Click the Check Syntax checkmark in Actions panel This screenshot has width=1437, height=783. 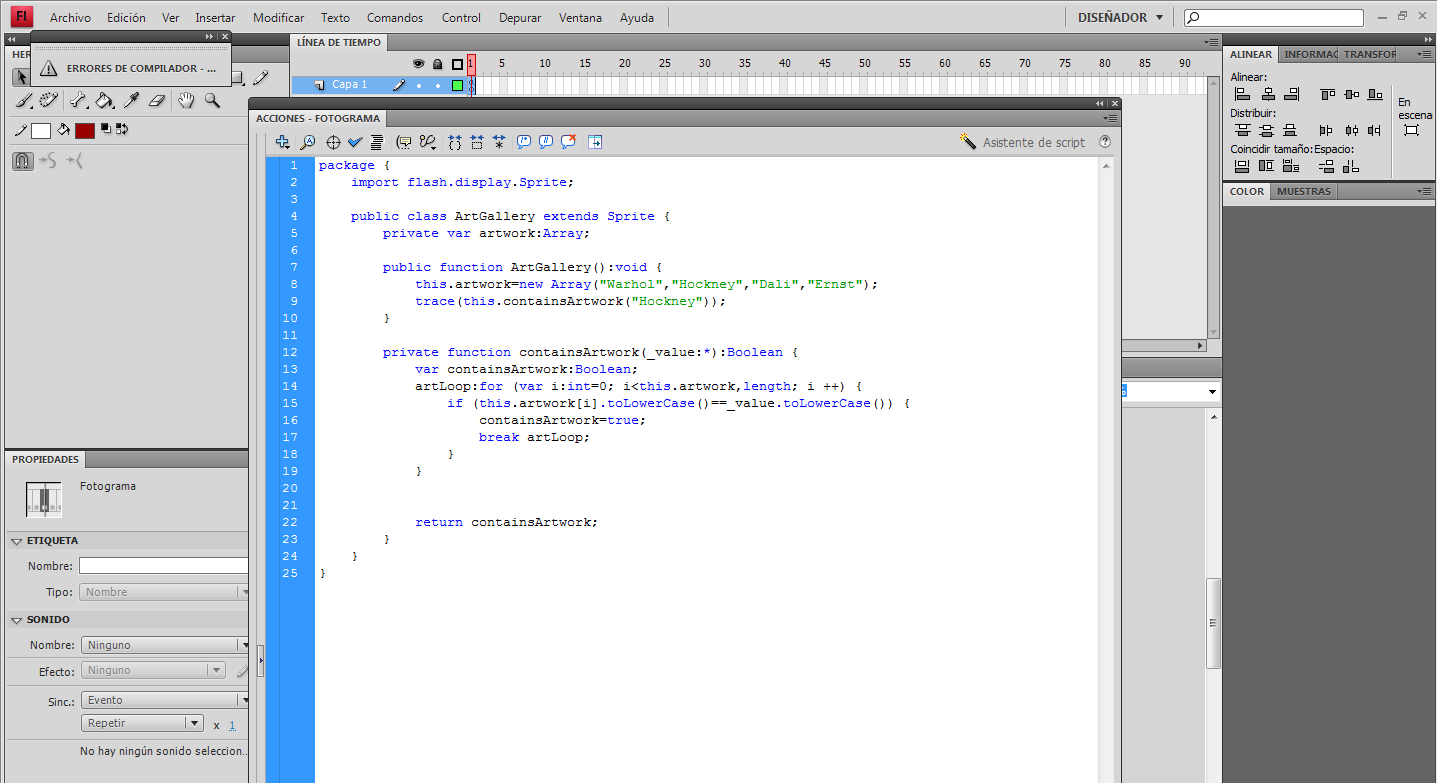[354, 142]
